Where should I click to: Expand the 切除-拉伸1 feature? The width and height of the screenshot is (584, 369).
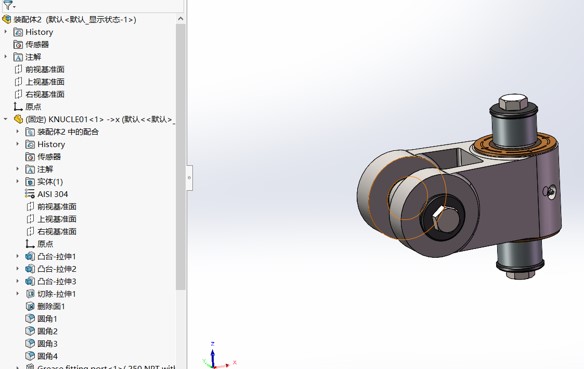(18, 294)
